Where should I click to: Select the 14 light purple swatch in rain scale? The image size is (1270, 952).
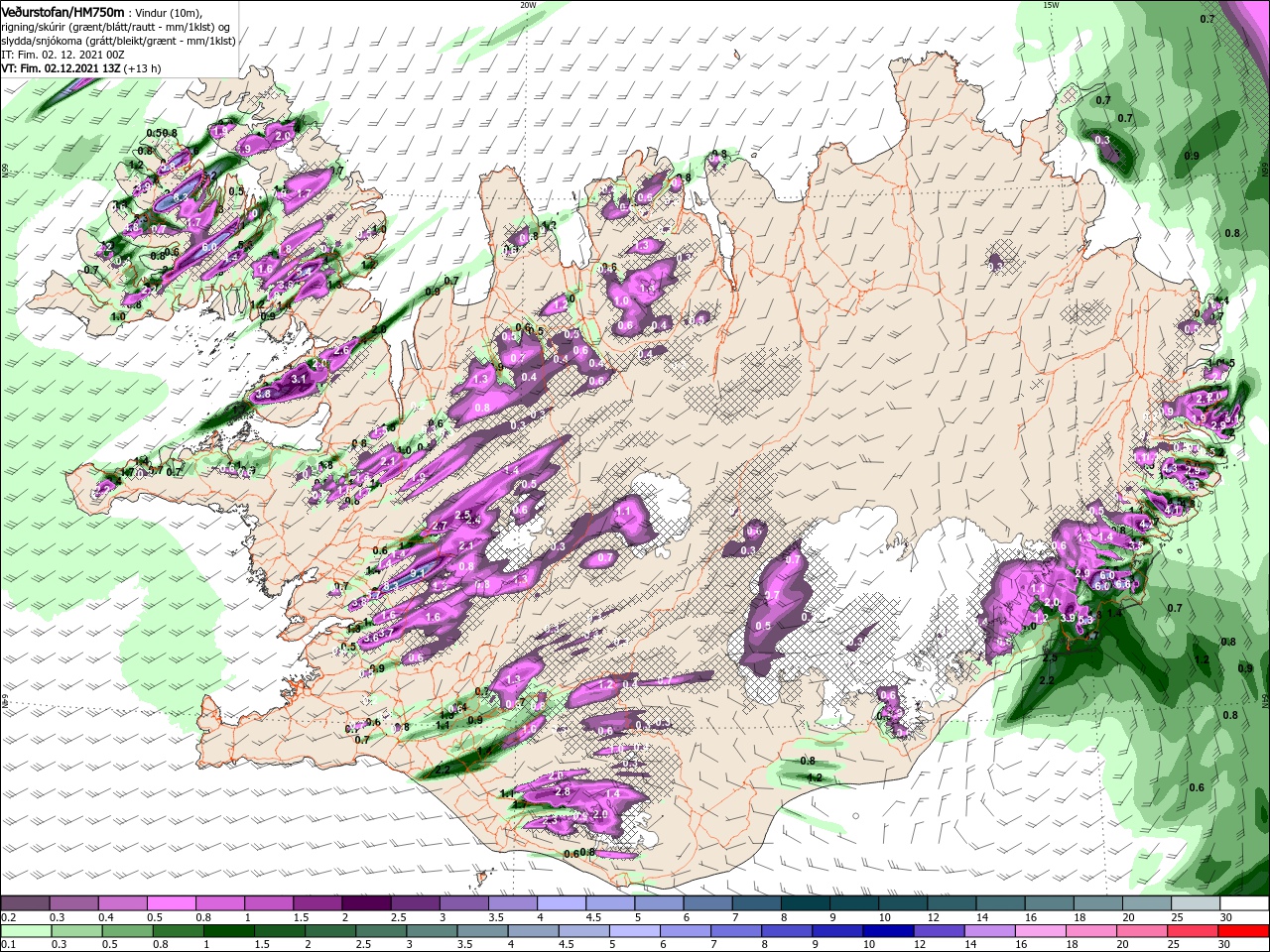989,931
